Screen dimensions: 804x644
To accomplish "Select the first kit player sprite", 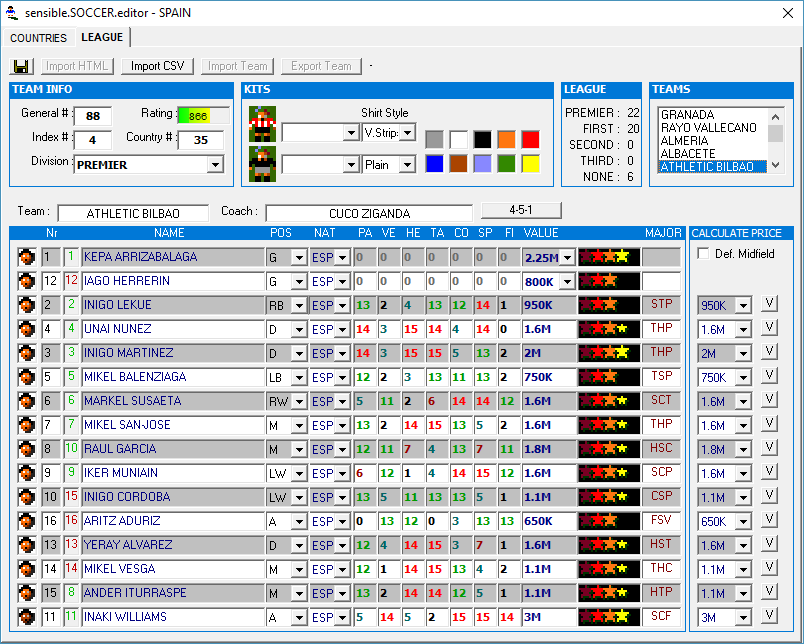I will click(263, 124).
